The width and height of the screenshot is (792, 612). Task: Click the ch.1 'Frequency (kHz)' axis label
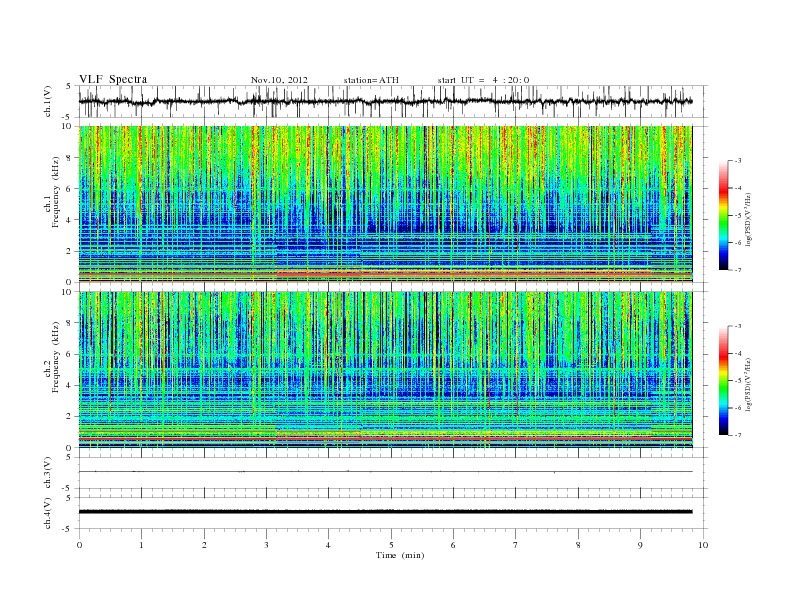point(56,192)
